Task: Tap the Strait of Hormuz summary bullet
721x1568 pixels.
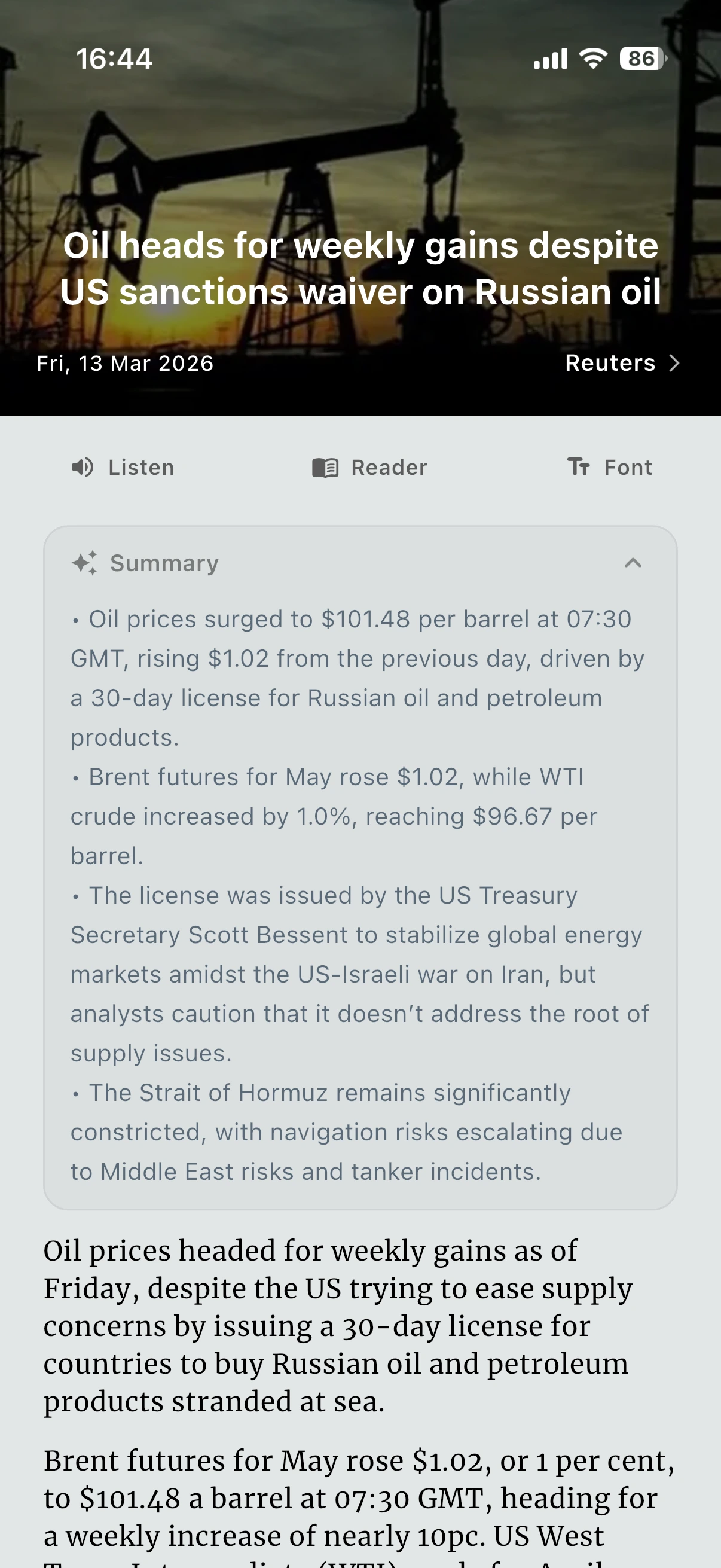Action: (347, 1132)
